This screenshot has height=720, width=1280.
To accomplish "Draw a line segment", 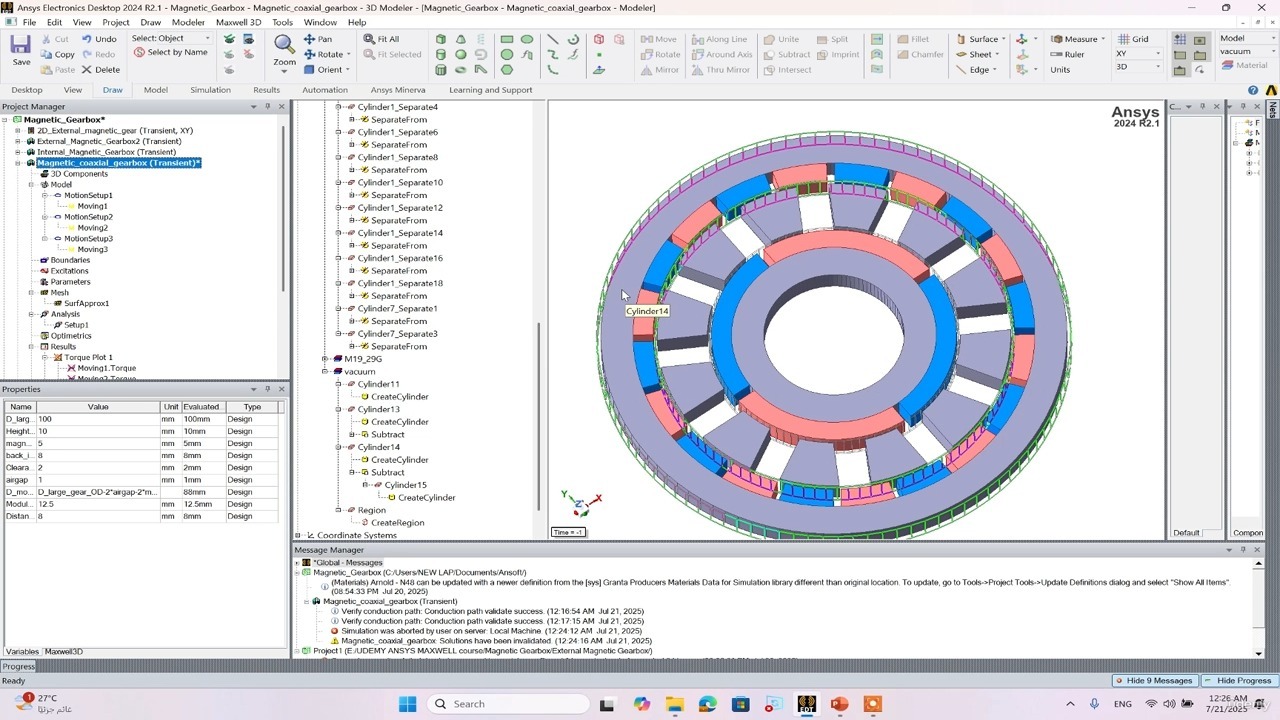I will click(x=553, y=39).
